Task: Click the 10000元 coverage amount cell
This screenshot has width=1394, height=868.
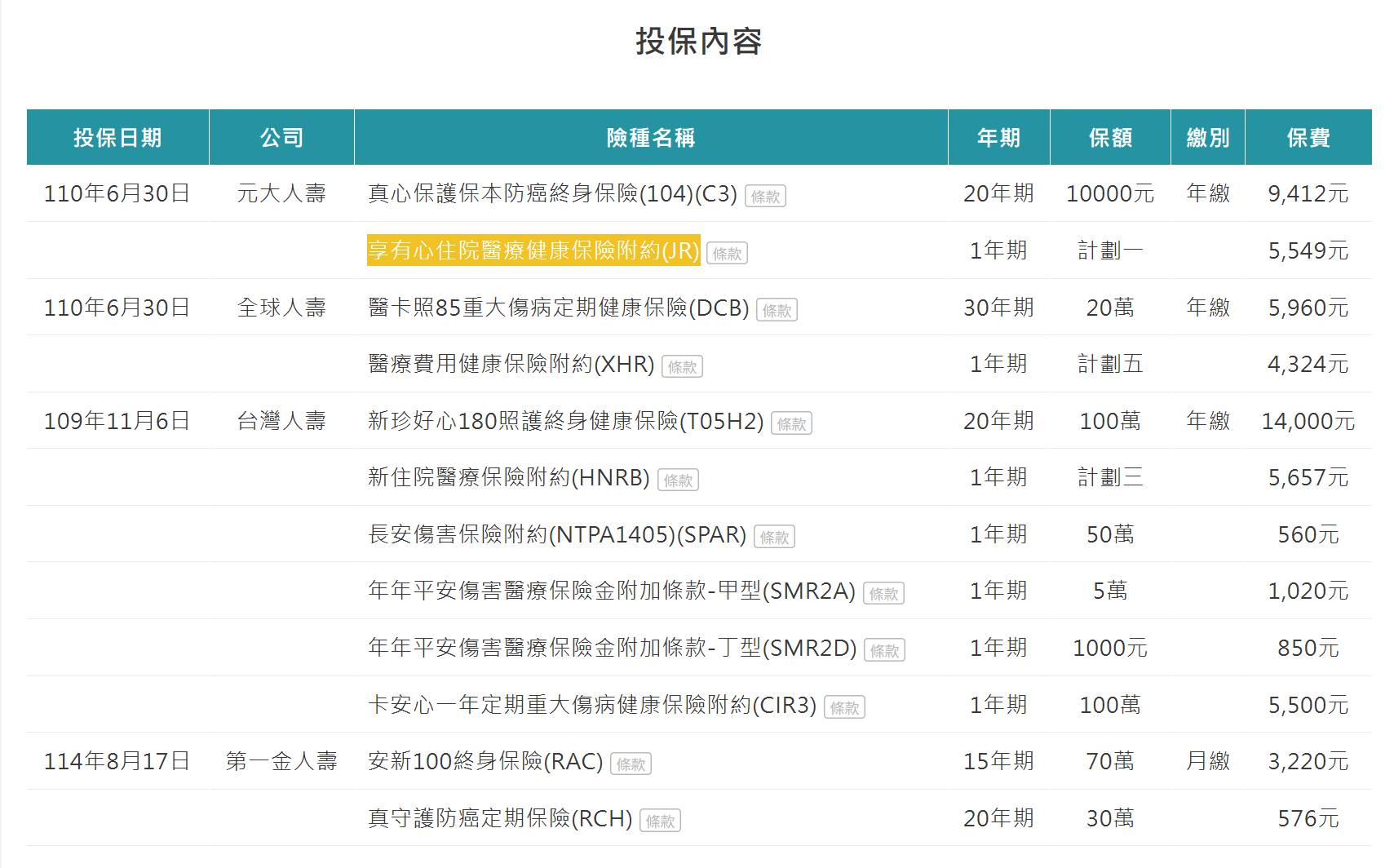Action: coord(1110,193)
